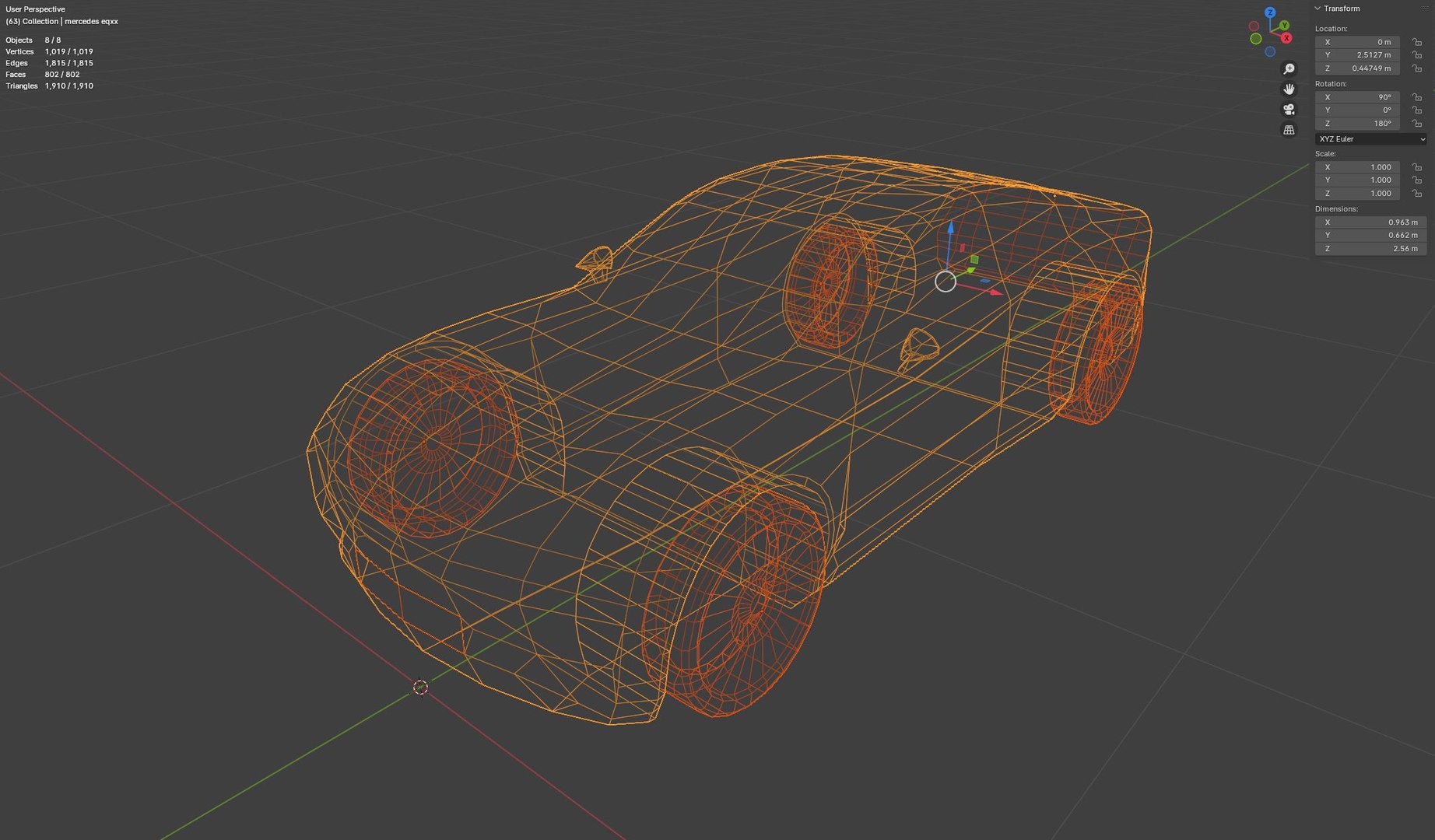Click the Dimensions X field showing 0.963 m
Viewport: 1435px width, 840px height.
(x=1370, y=222)
